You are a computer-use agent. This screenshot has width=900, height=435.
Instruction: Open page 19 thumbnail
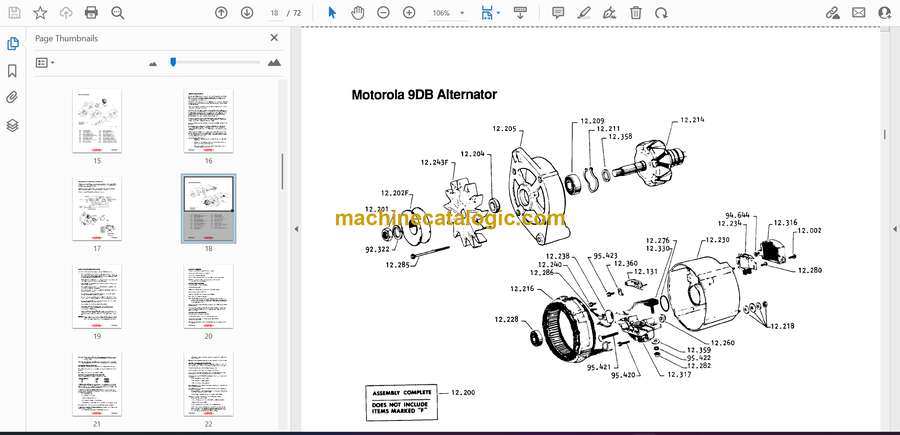click(x=97, y=297)
